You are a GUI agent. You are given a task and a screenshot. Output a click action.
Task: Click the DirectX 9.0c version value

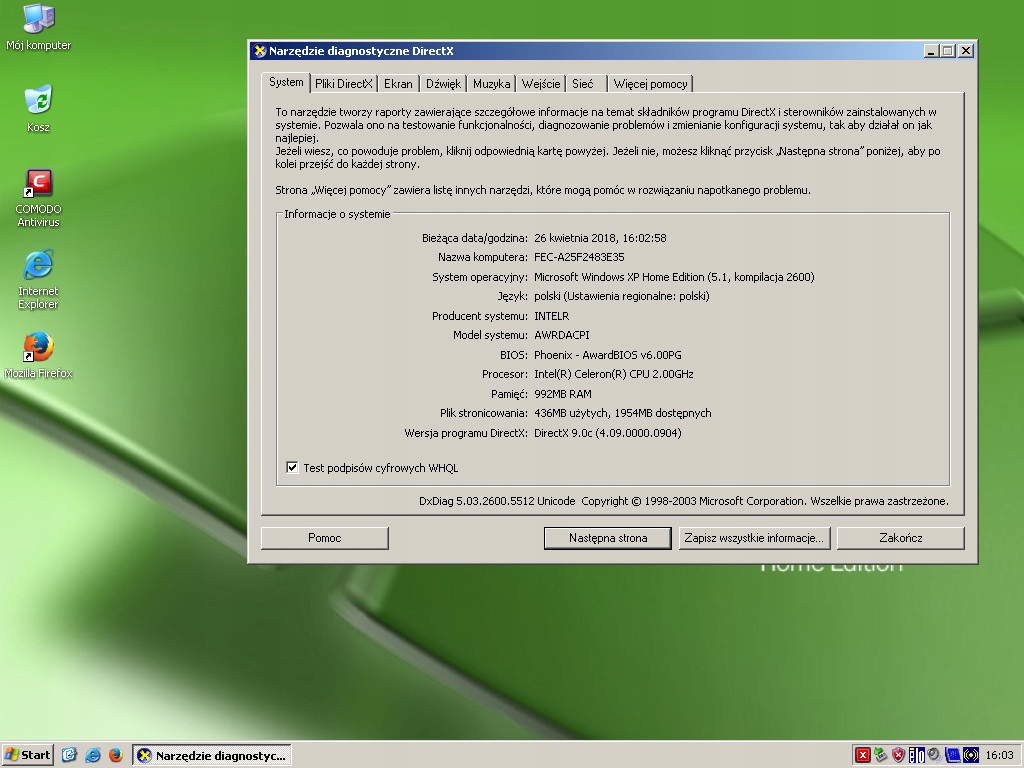(x=607, y=433)
